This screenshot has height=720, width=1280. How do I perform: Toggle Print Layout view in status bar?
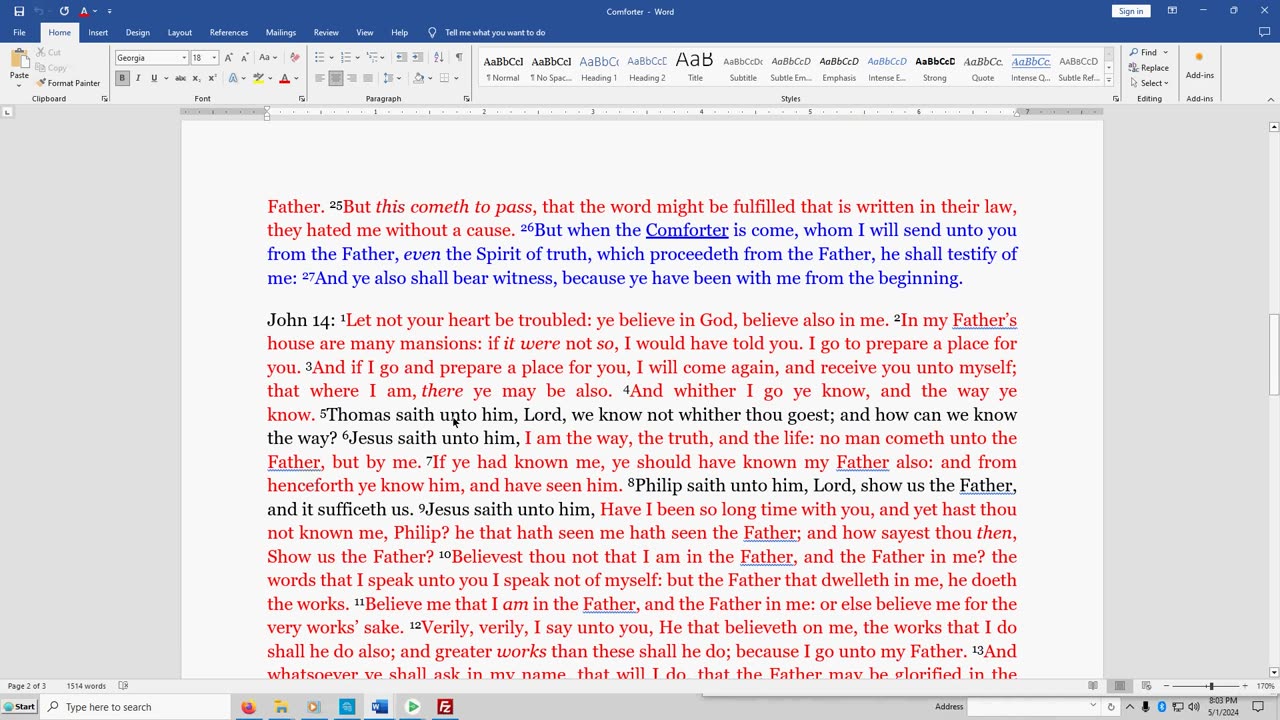(1120, 686)
